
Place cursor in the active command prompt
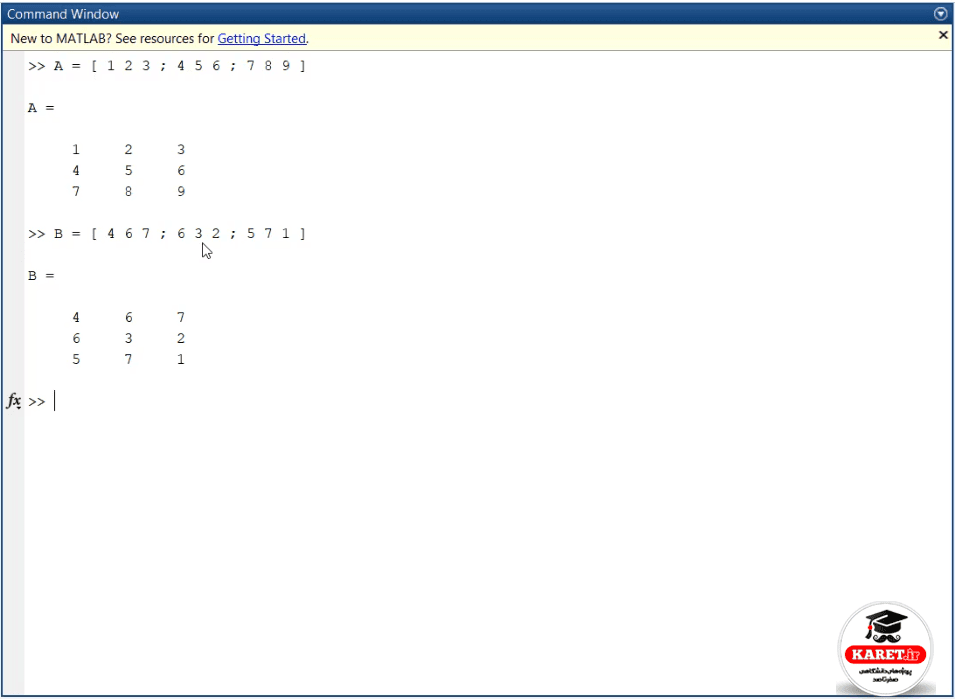[487, 401]
